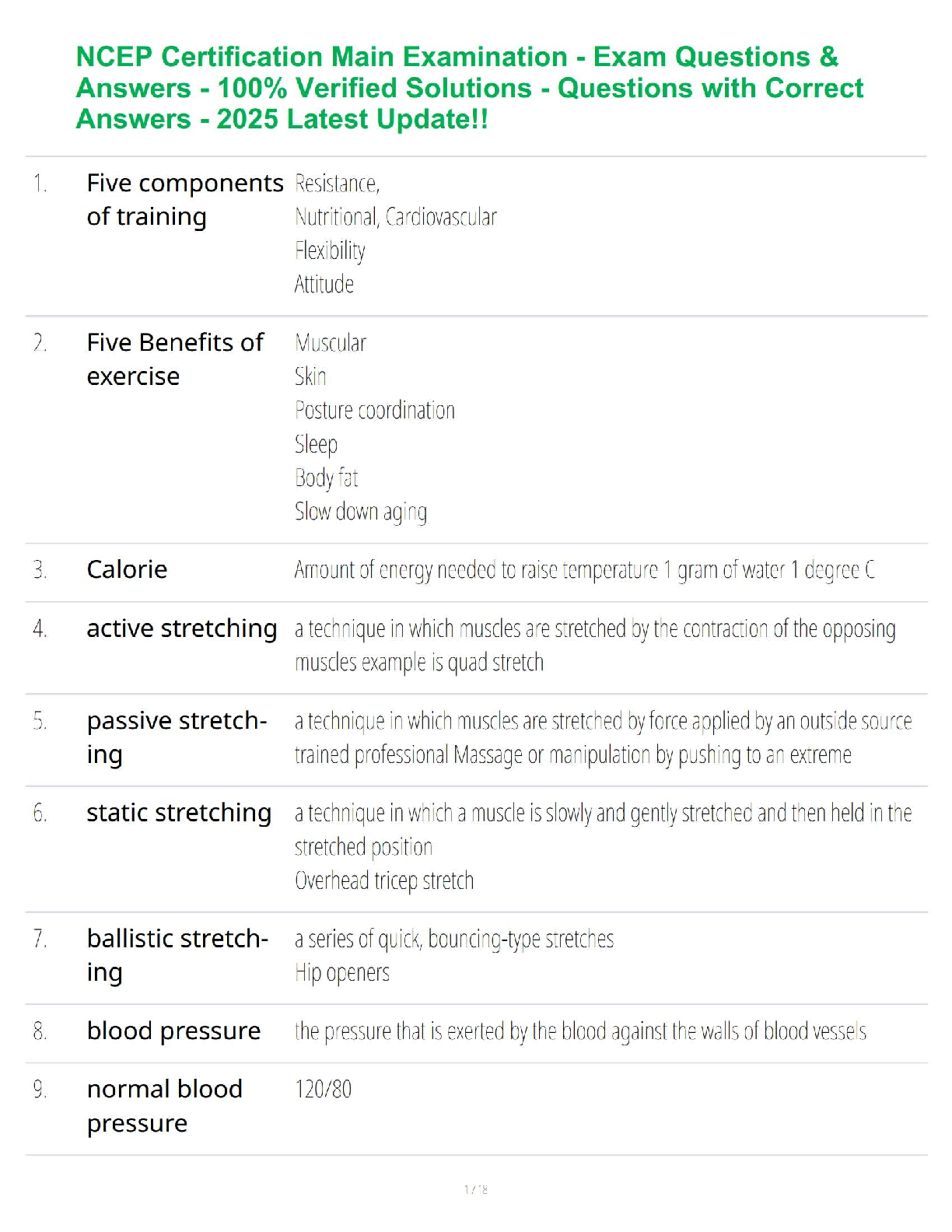
Task: Select the "Posture coordination" benefit line
Action: [374, 410]
